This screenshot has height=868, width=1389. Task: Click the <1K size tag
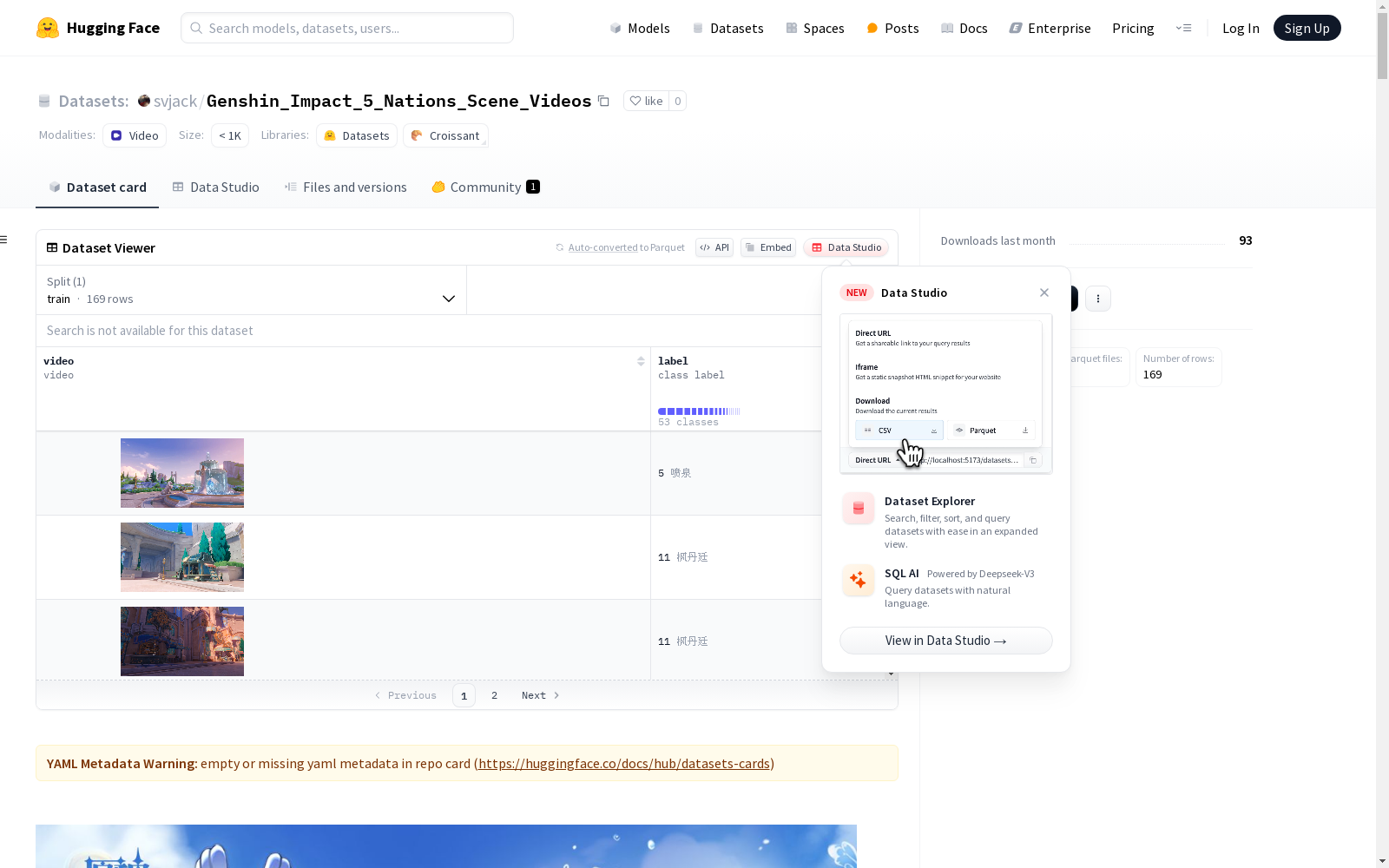[230, 135]
